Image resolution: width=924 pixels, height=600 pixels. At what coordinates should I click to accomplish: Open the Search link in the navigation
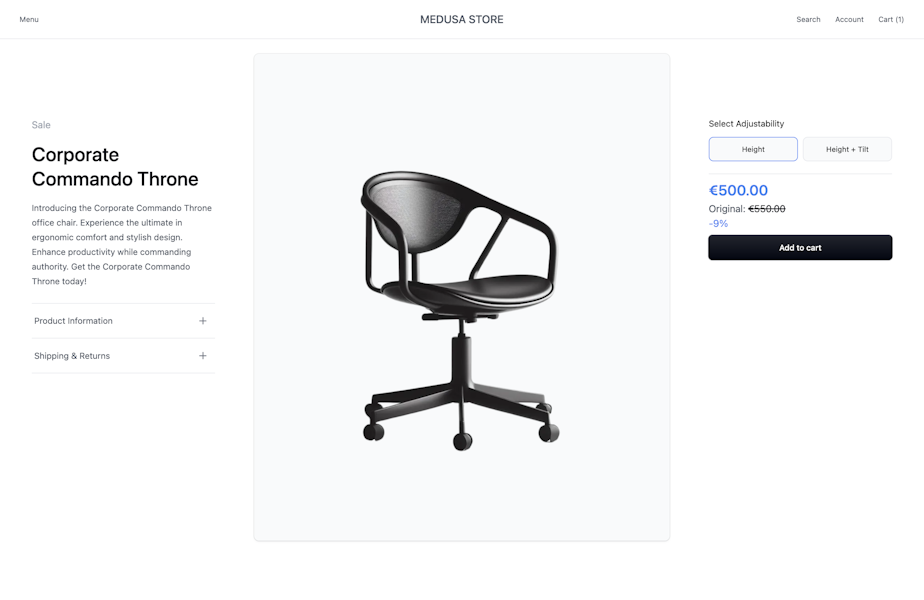point(808,19)
